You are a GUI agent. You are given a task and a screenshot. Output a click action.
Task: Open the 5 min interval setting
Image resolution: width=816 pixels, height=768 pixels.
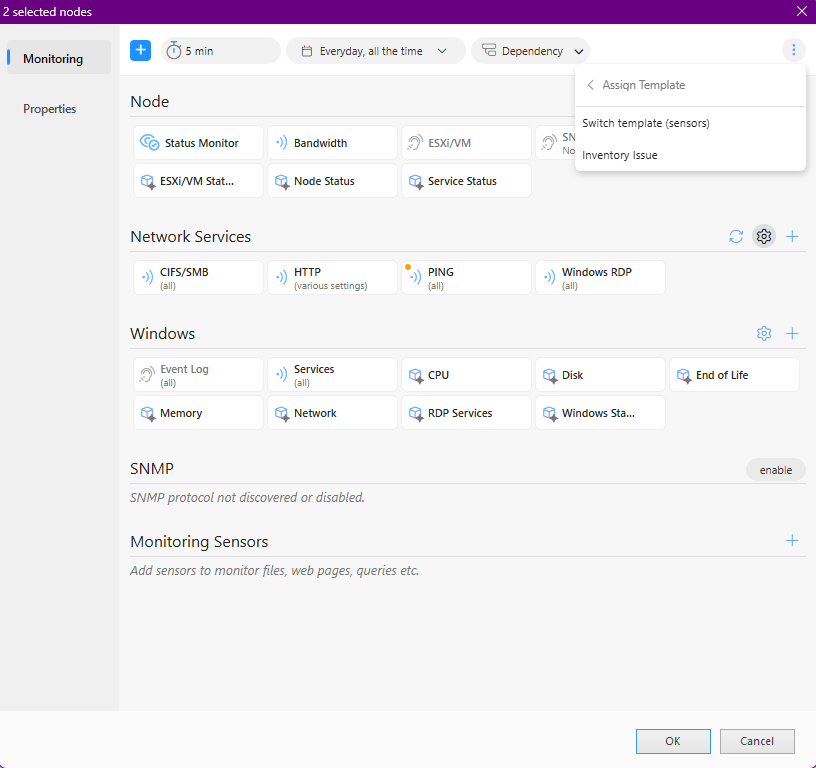221,51
